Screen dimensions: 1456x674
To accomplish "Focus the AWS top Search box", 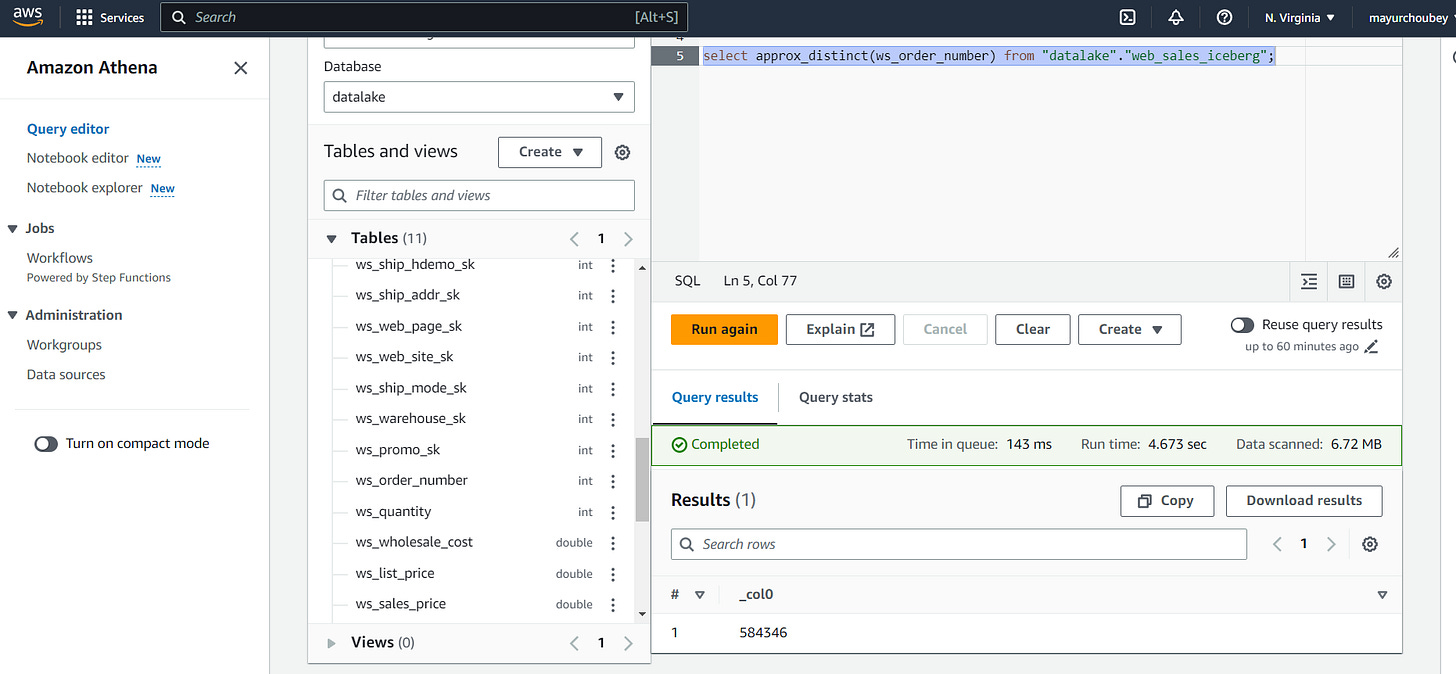I will tap(424, 17).
